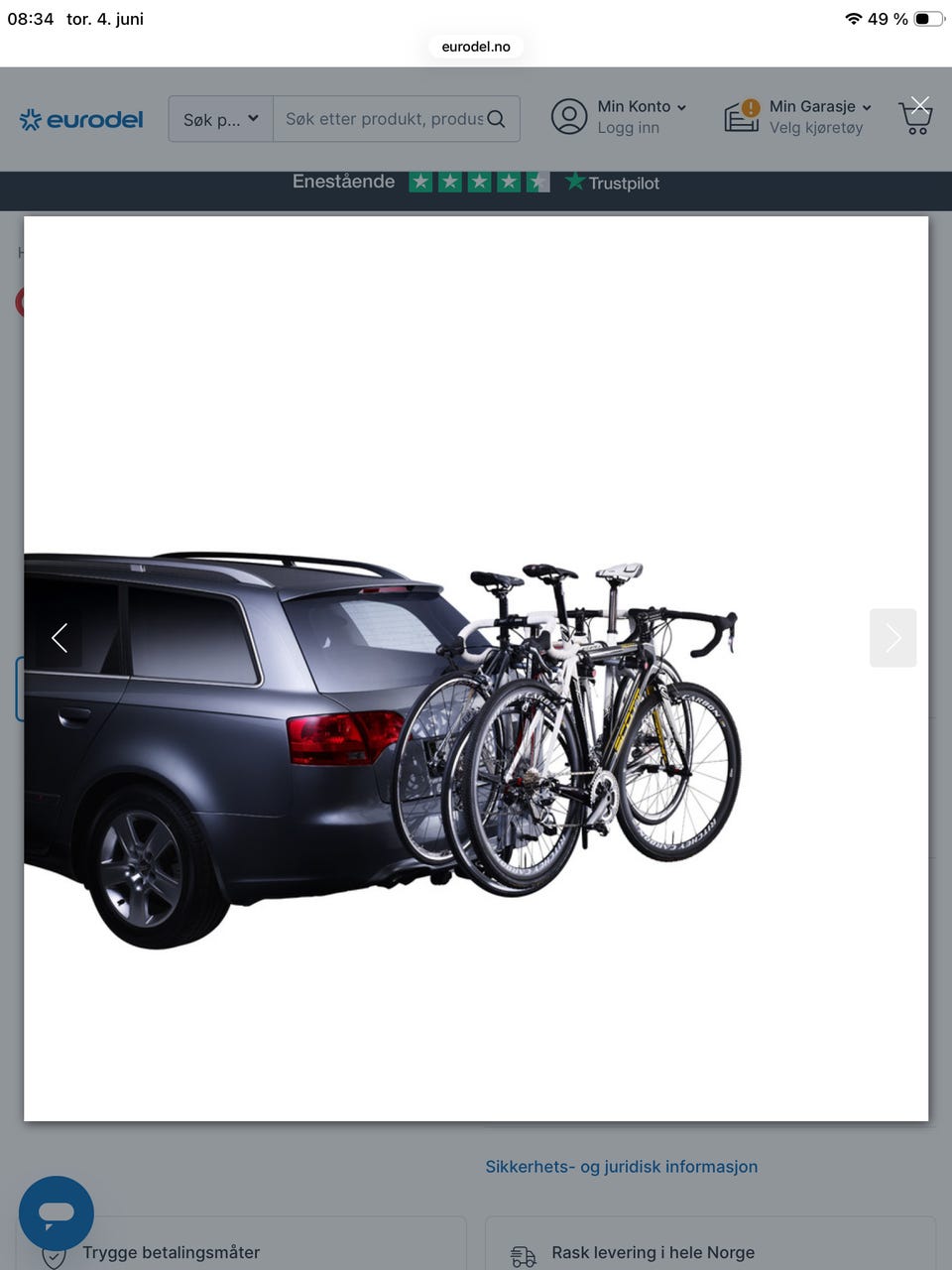This screenshot has width=952, height=1270.
Task: Close the image lightbox with the X
Action: click(920, 104)
